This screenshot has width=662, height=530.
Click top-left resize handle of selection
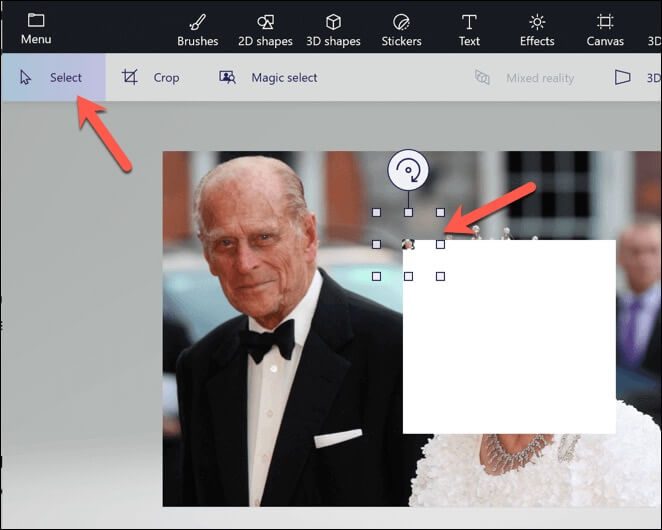tap(376, 212)
